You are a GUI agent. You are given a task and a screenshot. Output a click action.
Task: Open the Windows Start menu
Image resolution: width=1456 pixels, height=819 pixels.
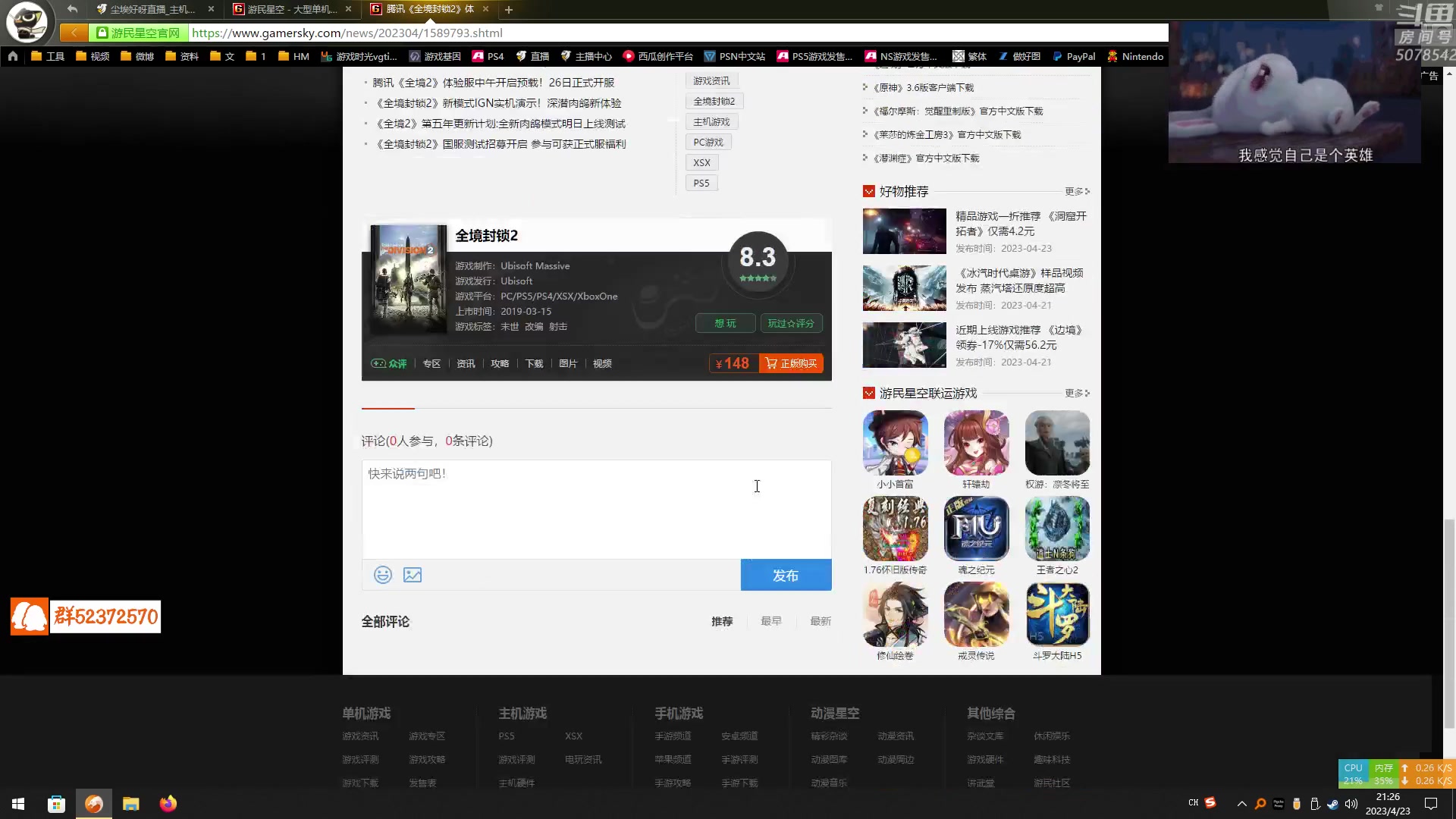click(18, 804)
